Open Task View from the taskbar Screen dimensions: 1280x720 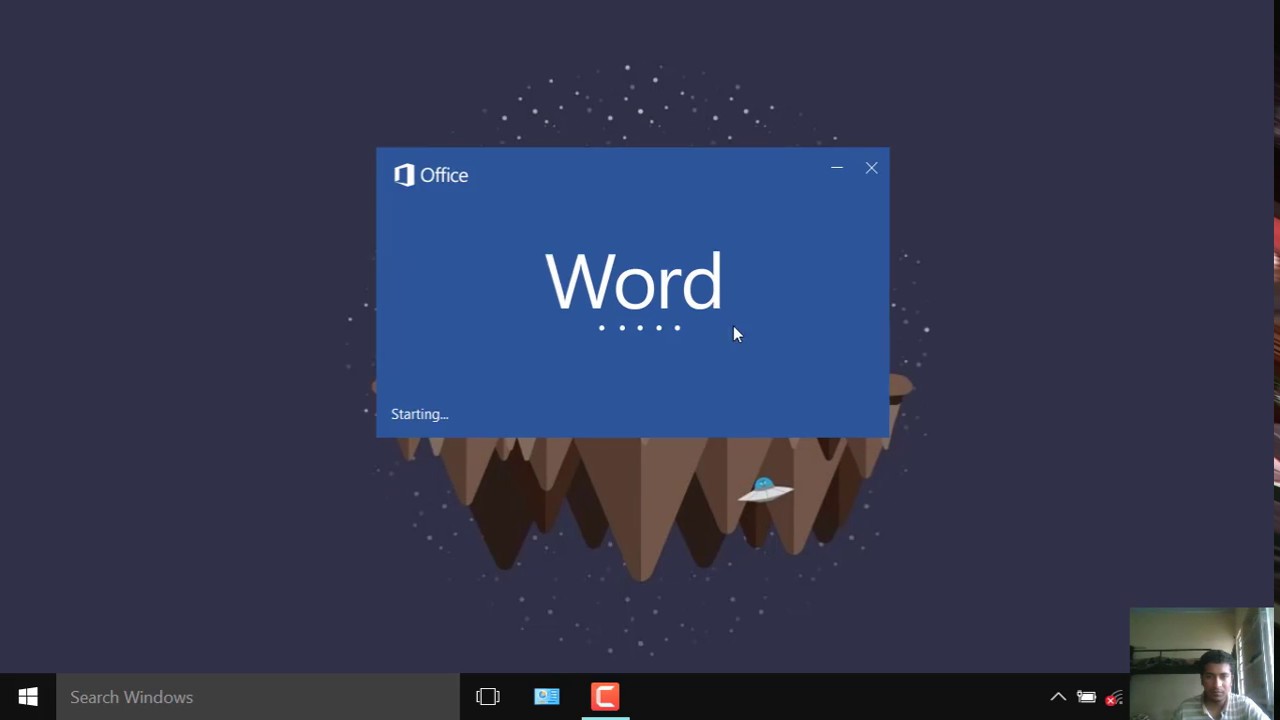click(488, 697)
